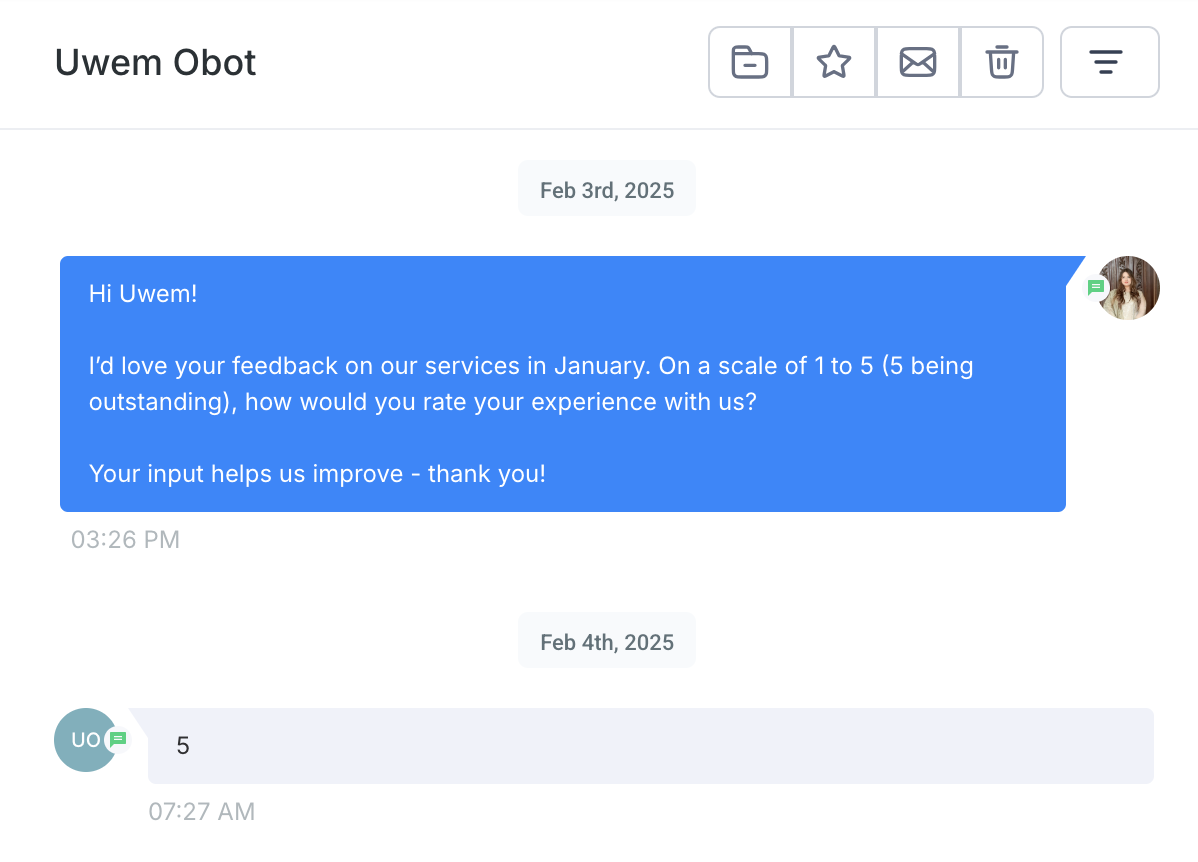Select the reply message containing "5"
1198x862 pixels.
coord(650,746)
